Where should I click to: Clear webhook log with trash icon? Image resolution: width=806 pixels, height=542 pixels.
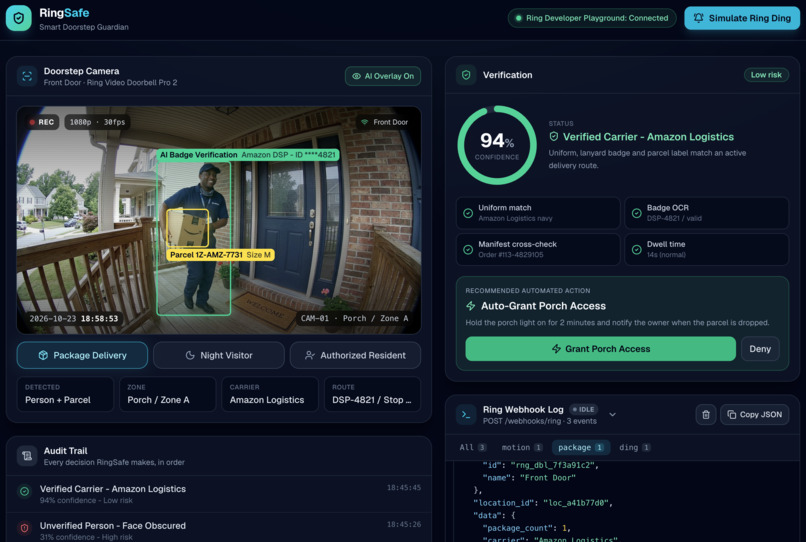(706, 414)
